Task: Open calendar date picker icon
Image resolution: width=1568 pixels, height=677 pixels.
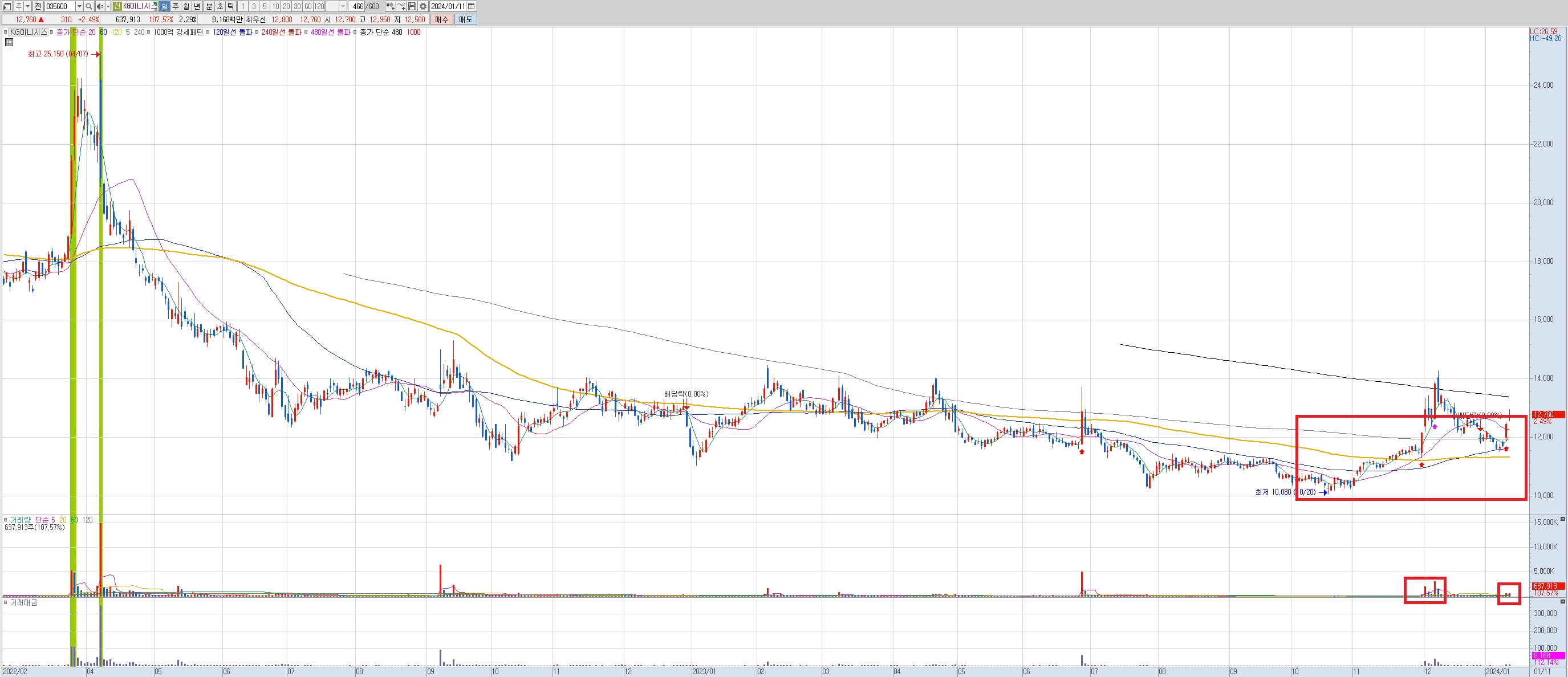Action: 471,7
